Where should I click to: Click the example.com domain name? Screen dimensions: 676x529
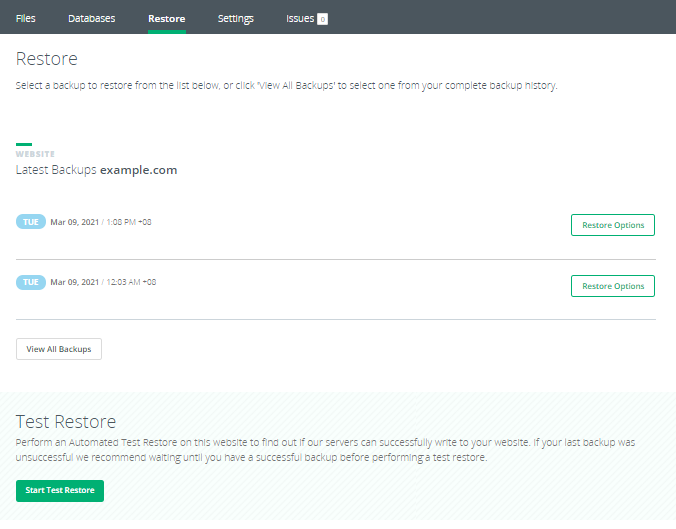138,170
